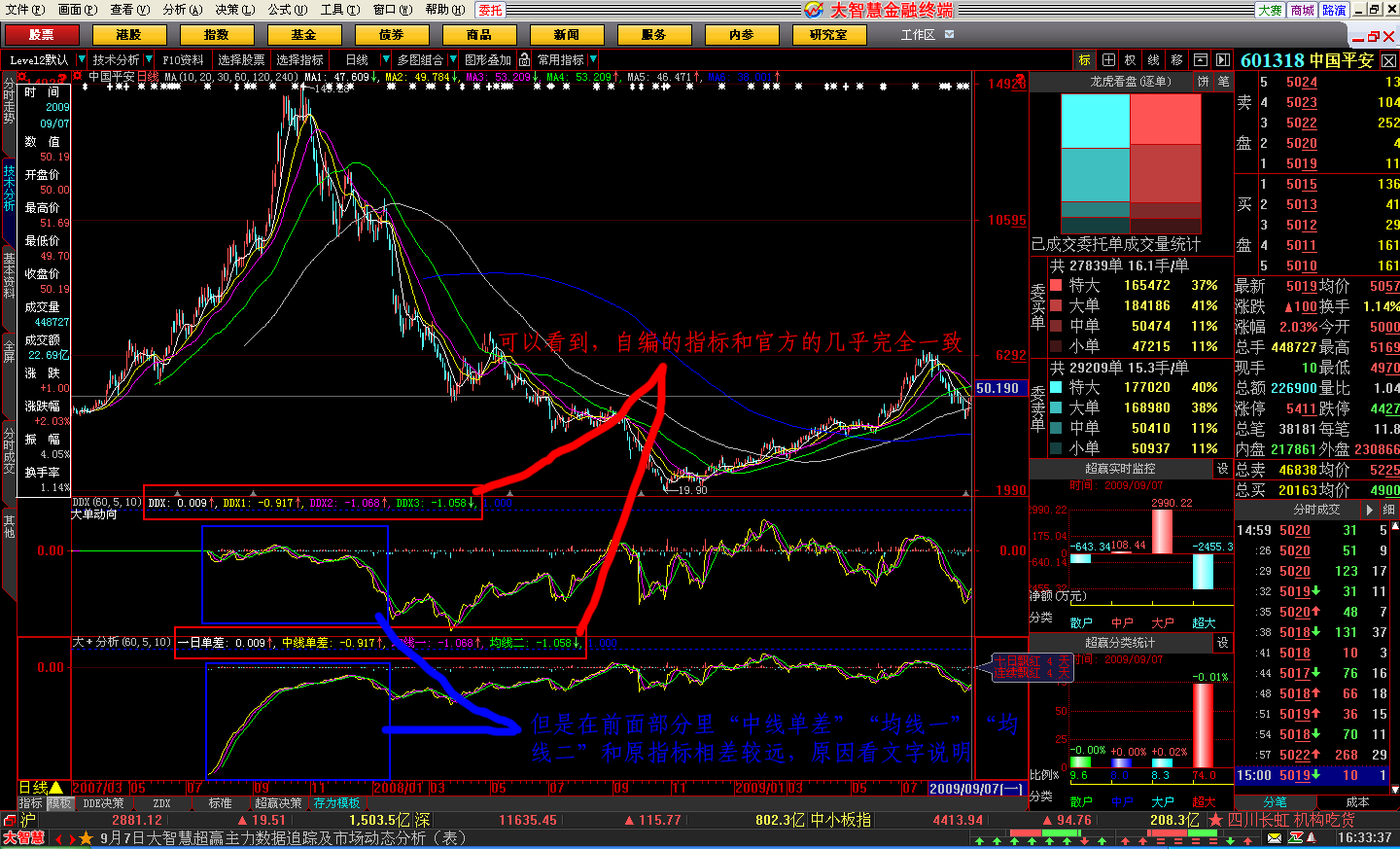The width and height of the screenshot is (1400, 849).
Task: Switch to the 超赢决策 template tab
Action: click(279, 803)
